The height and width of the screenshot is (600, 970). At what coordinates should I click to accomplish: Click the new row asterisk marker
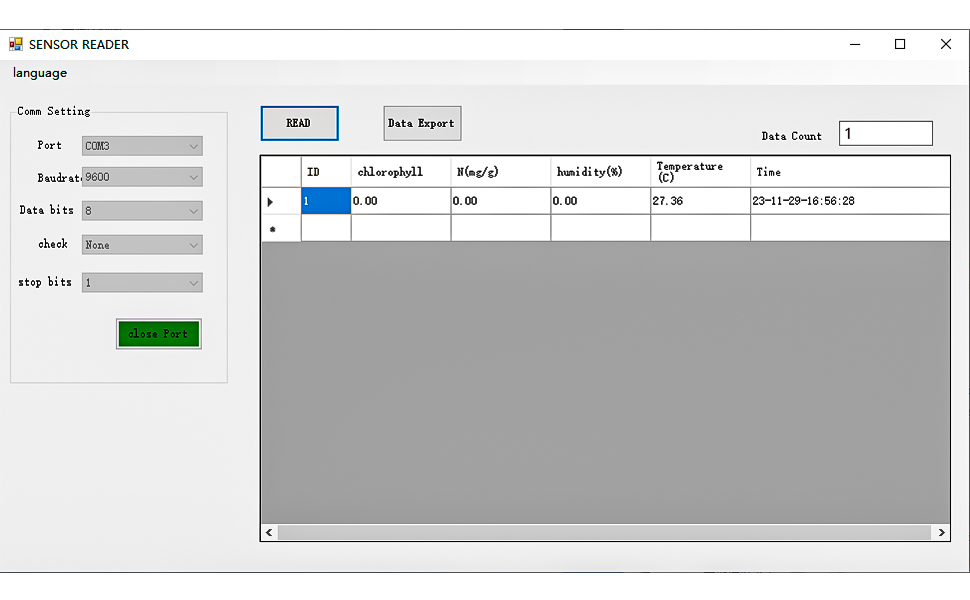pyautogui.click(x=271, y=229)
